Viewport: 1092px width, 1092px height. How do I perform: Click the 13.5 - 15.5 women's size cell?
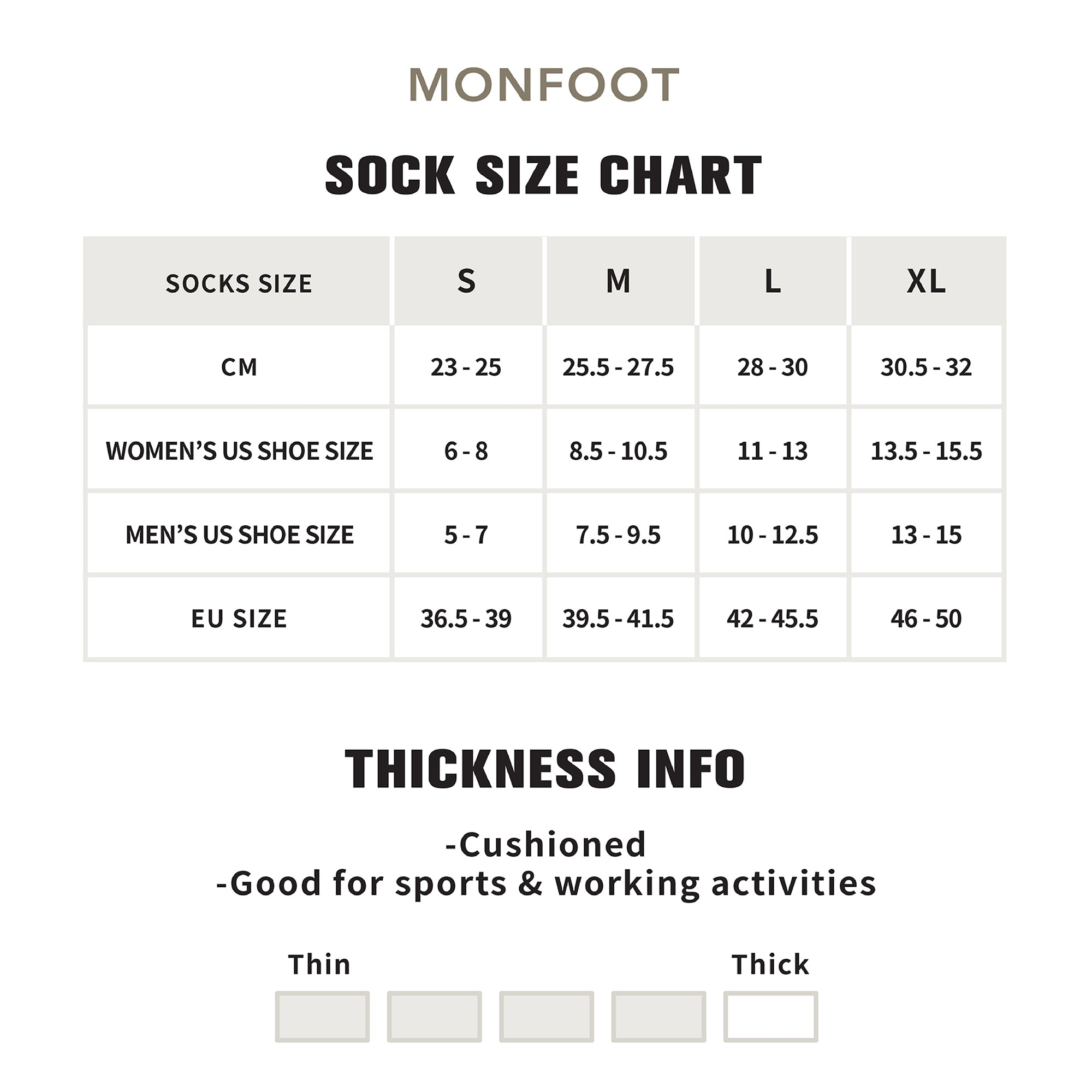tap(926, 451)
